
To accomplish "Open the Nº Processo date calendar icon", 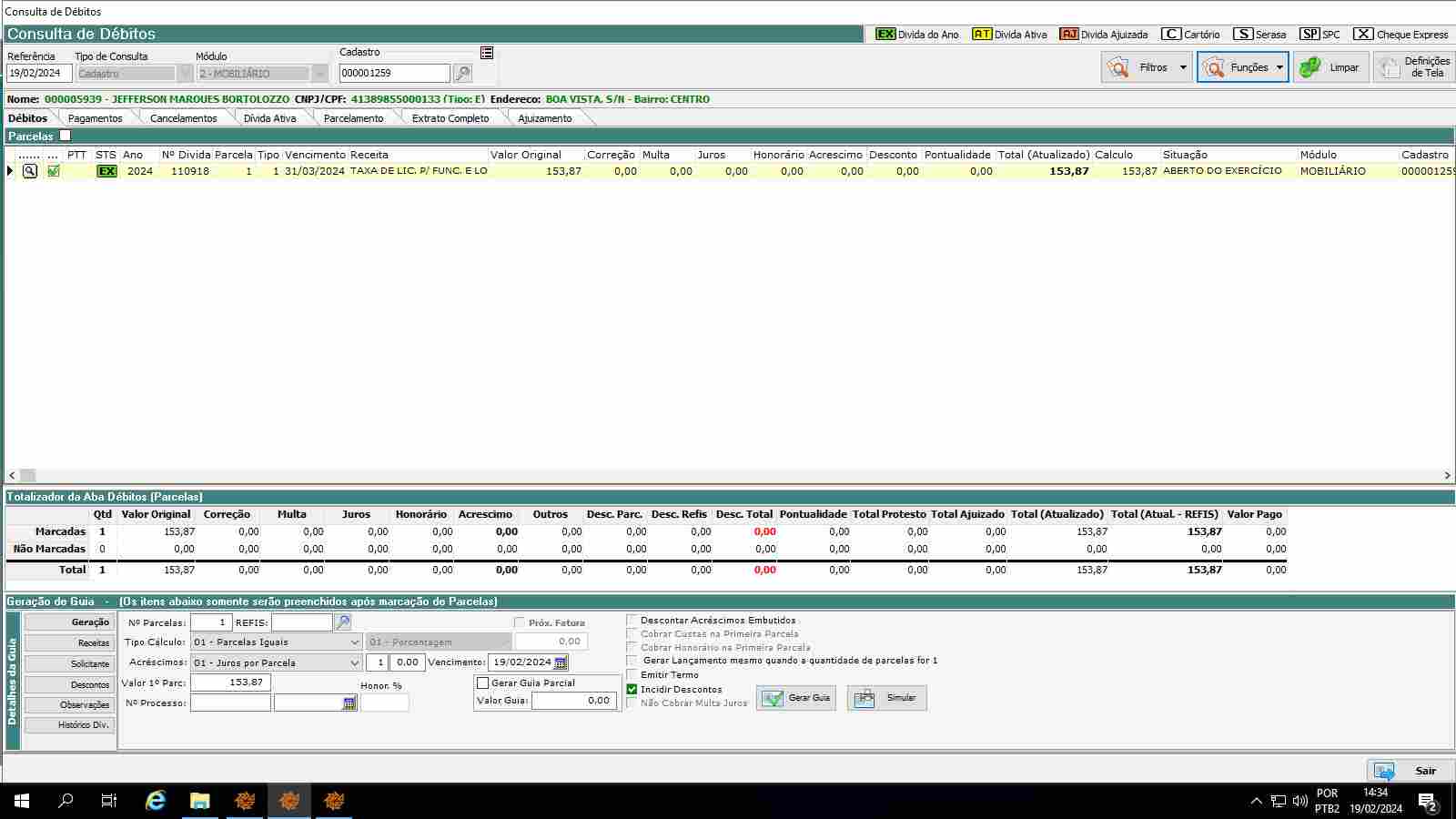I will click(349, 703).
